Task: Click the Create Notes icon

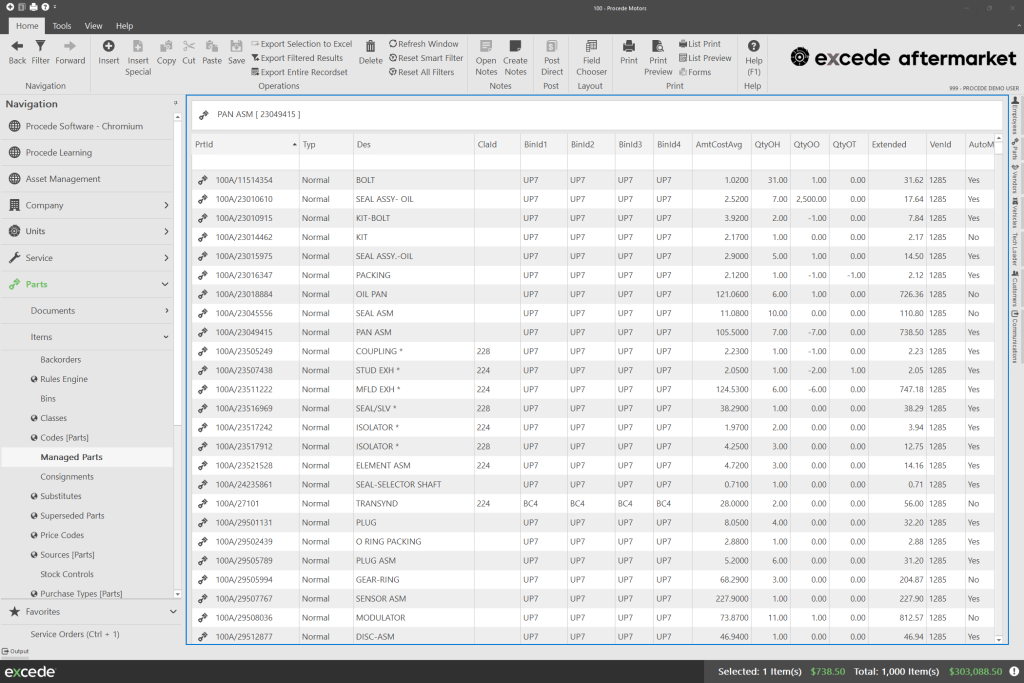Action: pos(515,46)
